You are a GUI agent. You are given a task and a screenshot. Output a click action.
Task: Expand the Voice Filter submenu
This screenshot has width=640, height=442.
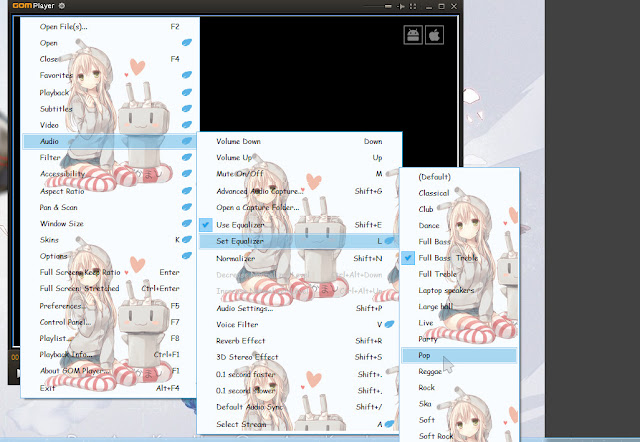click(x=389, y=324)
